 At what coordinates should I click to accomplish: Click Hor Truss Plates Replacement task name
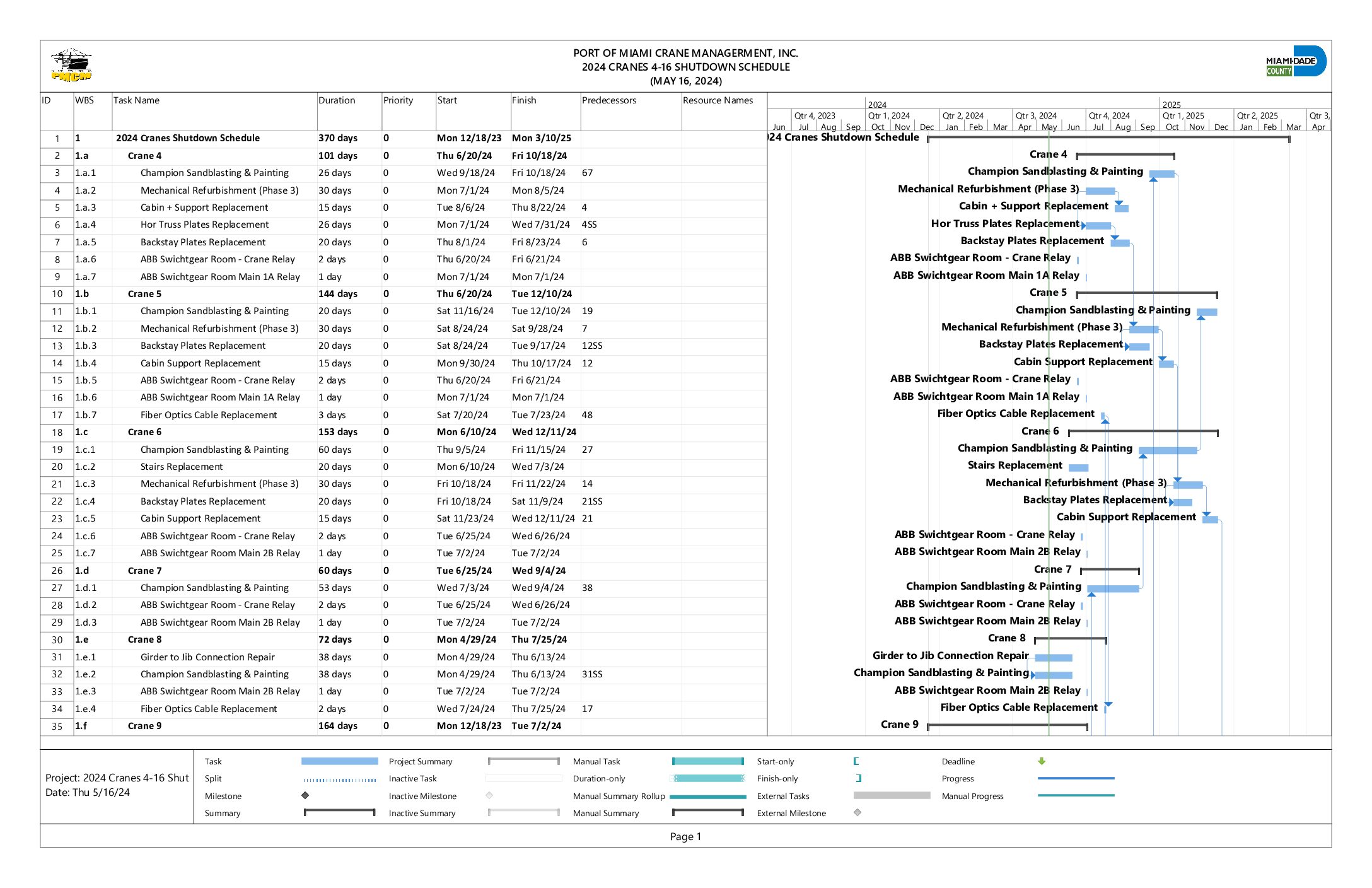pyautogui.click(x=204, y=225)
